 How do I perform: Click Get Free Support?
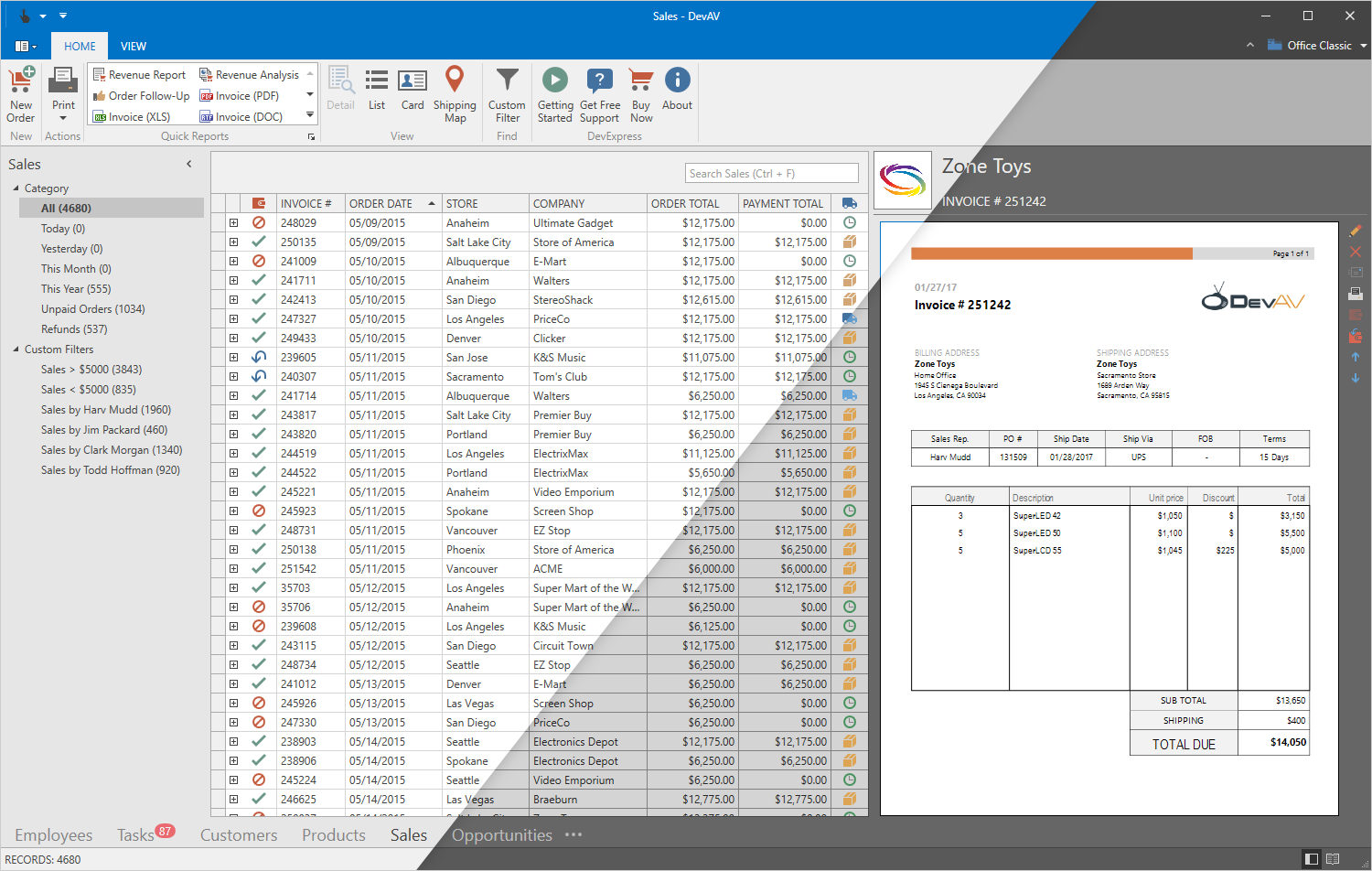(x=600, y=94)
